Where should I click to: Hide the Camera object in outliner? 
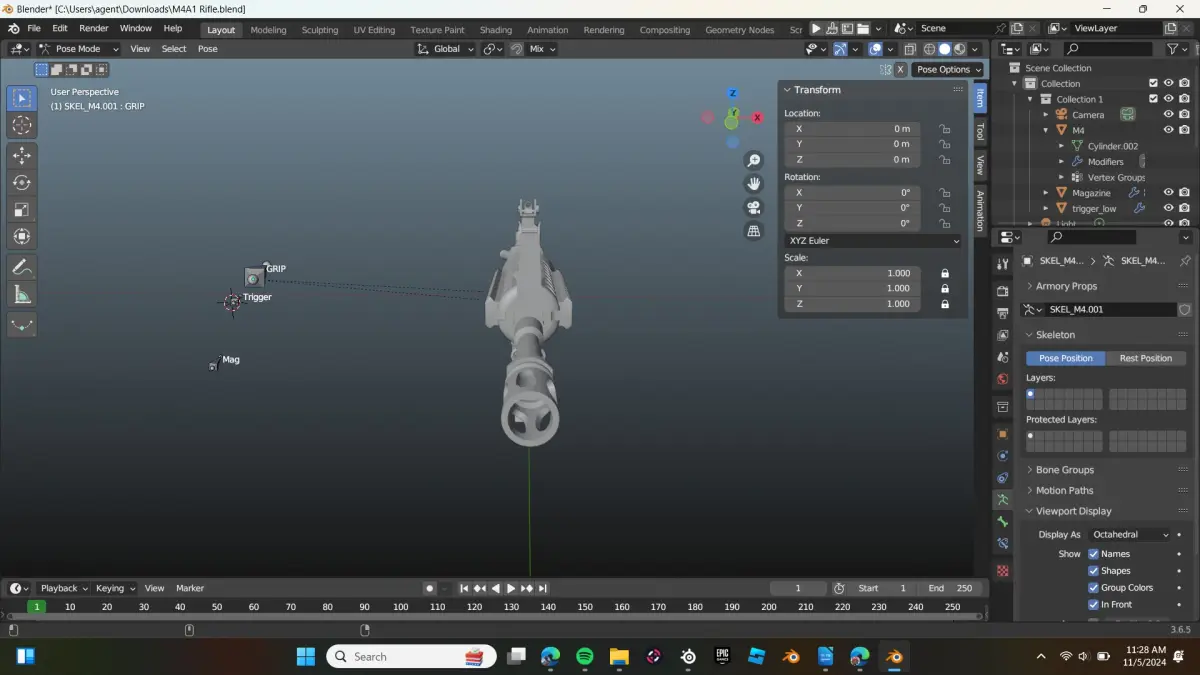[x=1168, y=114]
